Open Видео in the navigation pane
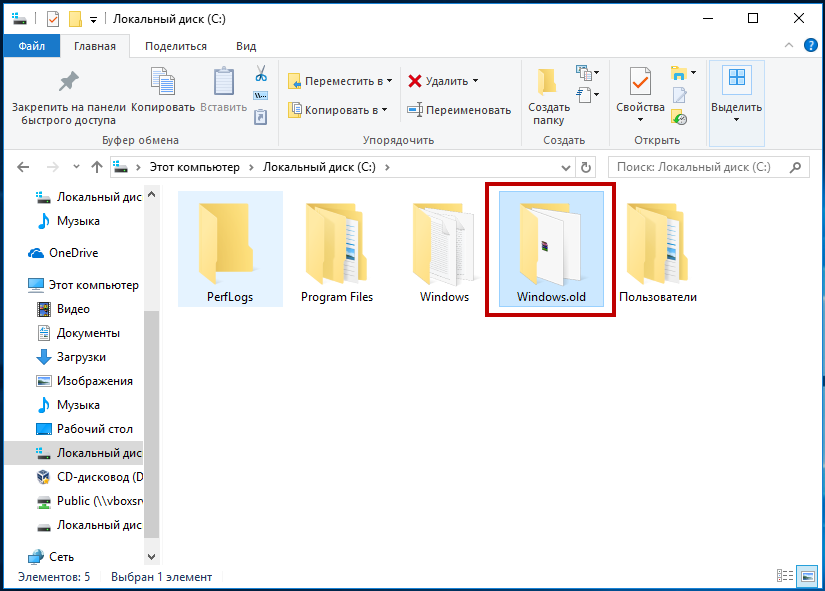The width and height of the screenshot is (825, 591). [x=74, y=309]
